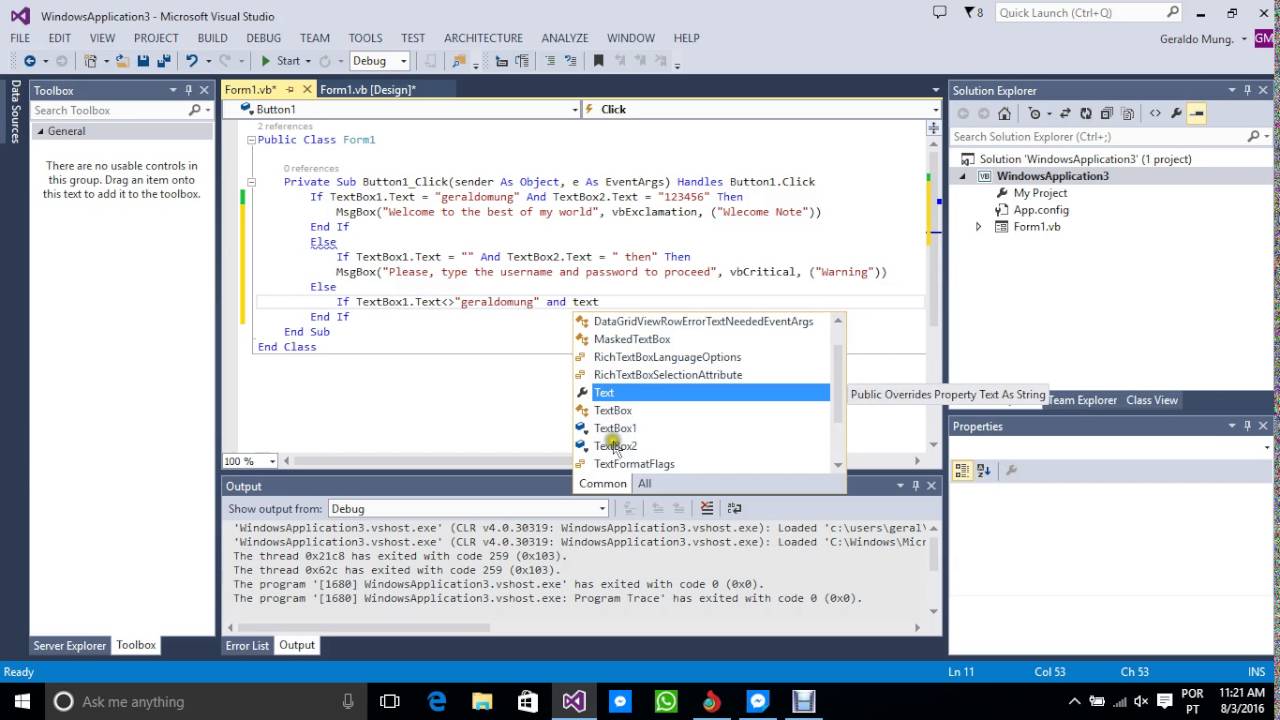The width and height of the screenshot is (1280, 720).
Task: Open the notifications flag showing 8
Action: (973, 13)
